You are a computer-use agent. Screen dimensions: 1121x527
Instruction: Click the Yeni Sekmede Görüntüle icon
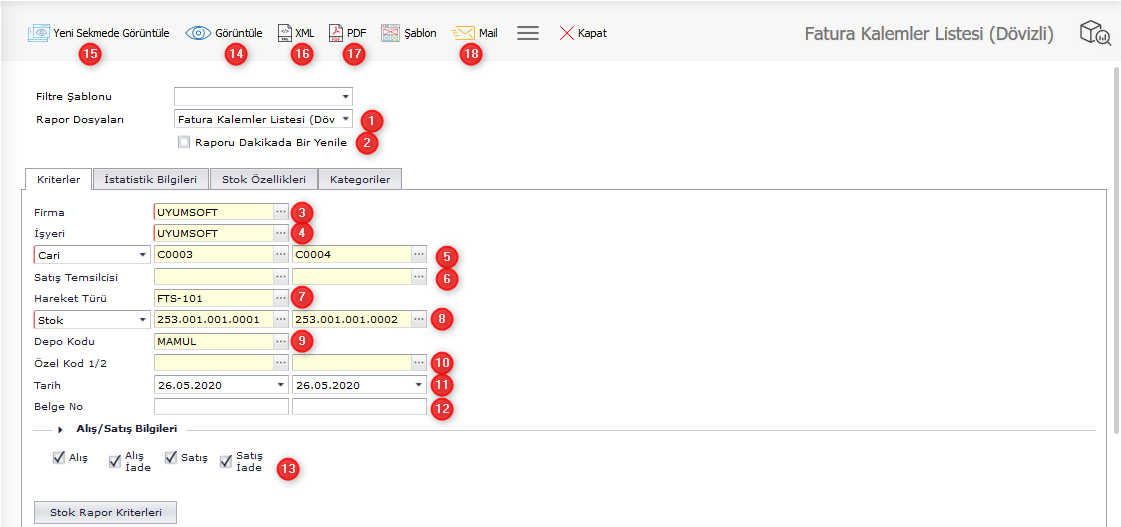tap(39, 33)
